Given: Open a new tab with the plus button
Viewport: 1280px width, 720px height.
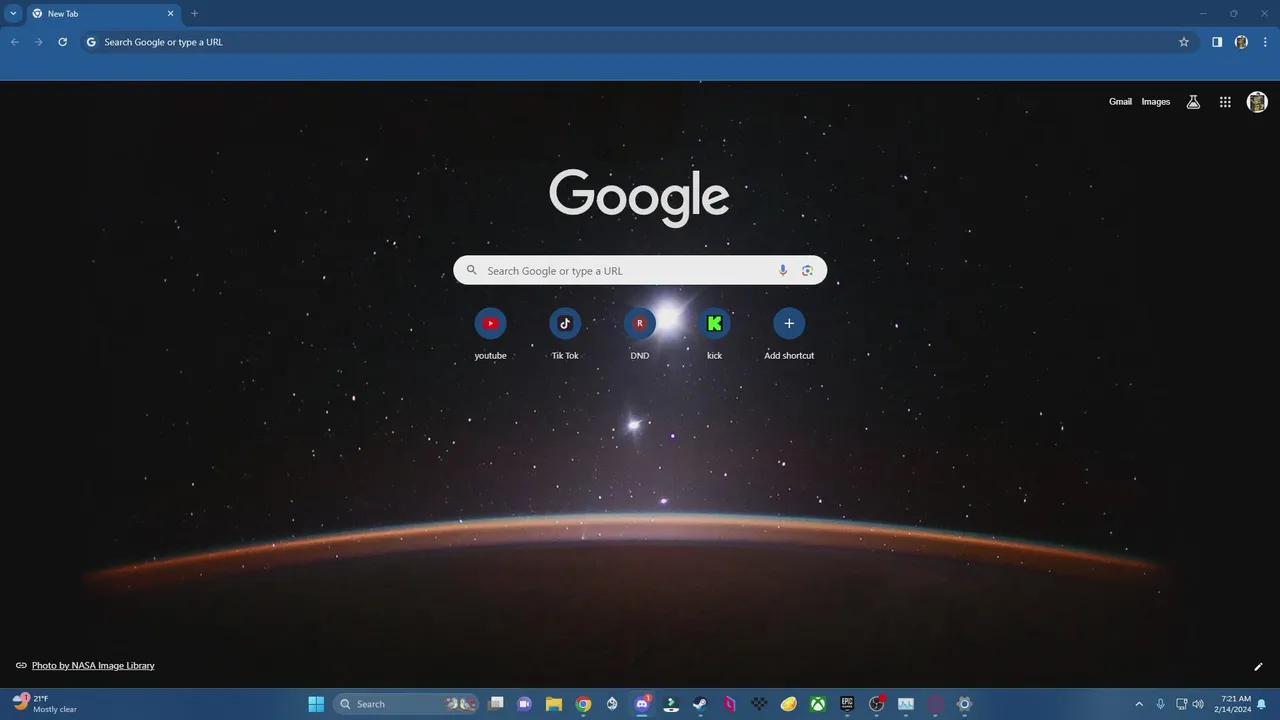Looking at the screenshot, I should [x=194, y=14].
